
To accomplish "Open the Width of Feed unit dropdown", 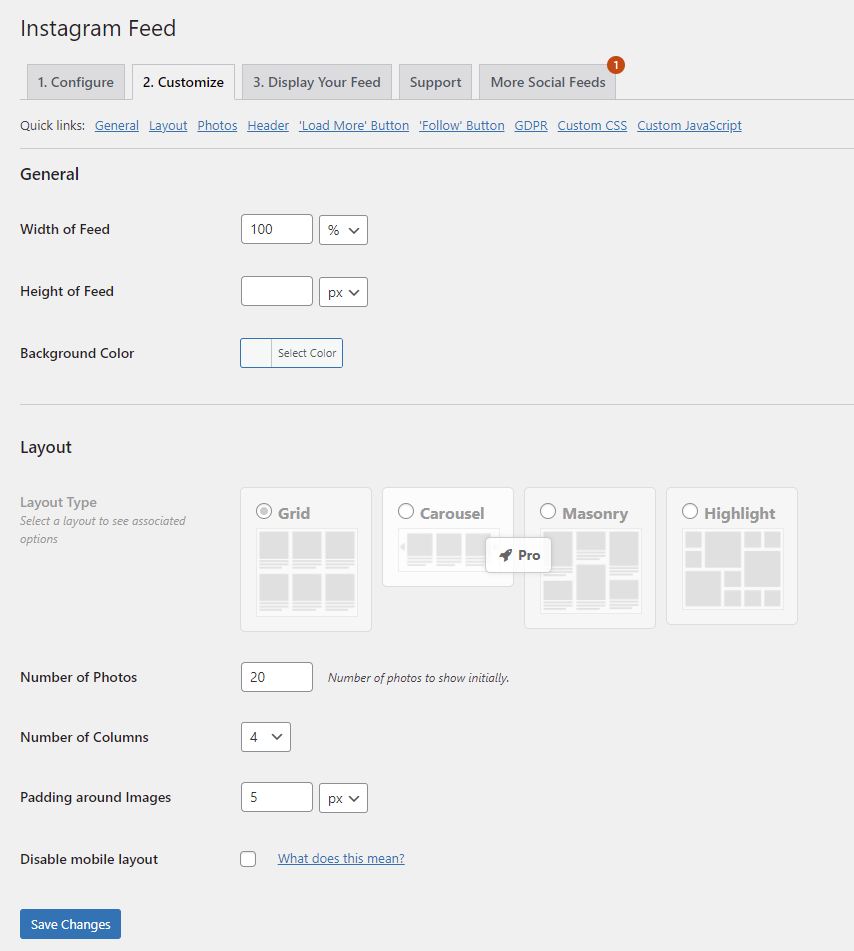I will (343, 230).
